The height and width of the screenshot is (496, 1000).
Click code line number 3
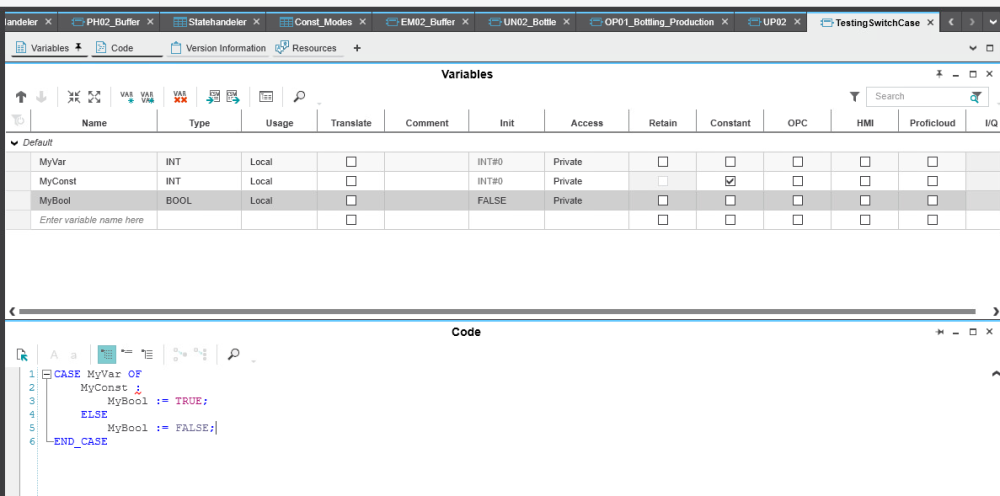coord(32,401)
